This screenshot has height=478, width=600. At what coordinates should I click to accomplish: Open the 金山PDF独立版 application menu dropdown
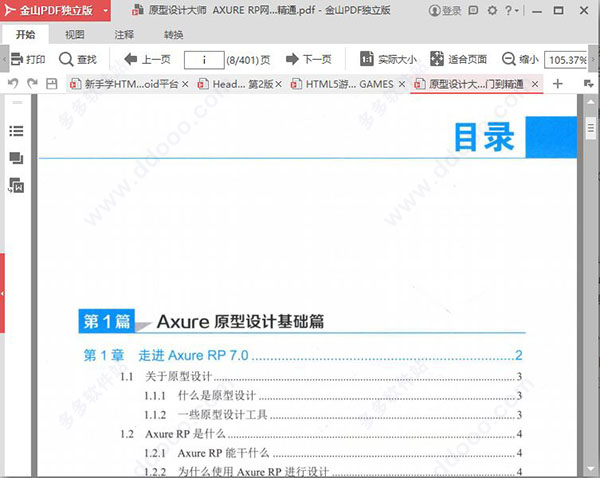coord(106,11)
